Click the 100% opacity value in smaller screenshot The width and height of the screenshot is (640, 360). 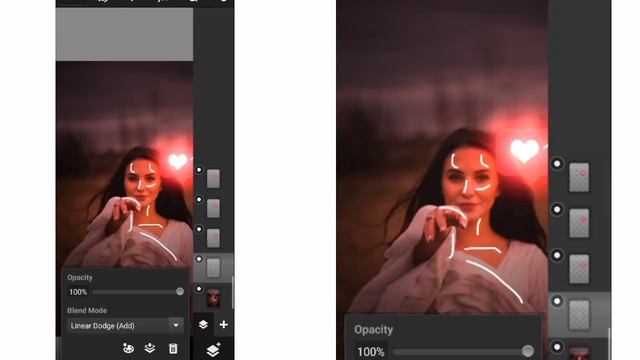[x=78, y=292]
